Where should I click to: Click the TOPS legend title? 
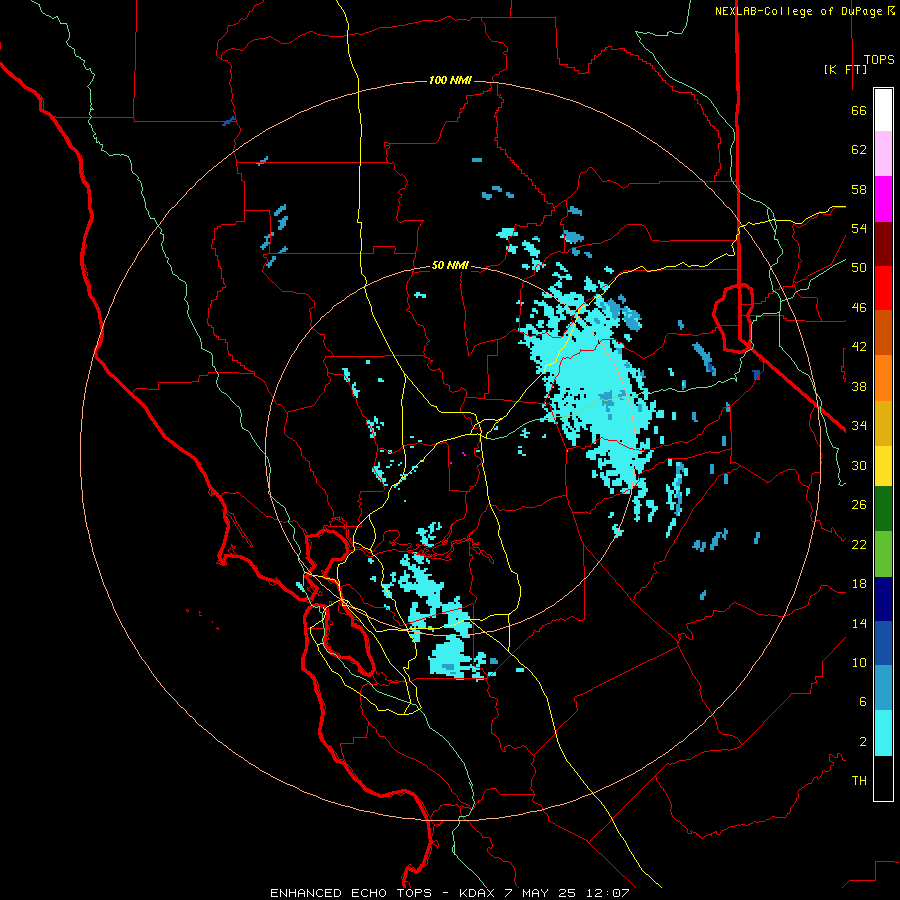pyautogui.click(x=879, y=59)
